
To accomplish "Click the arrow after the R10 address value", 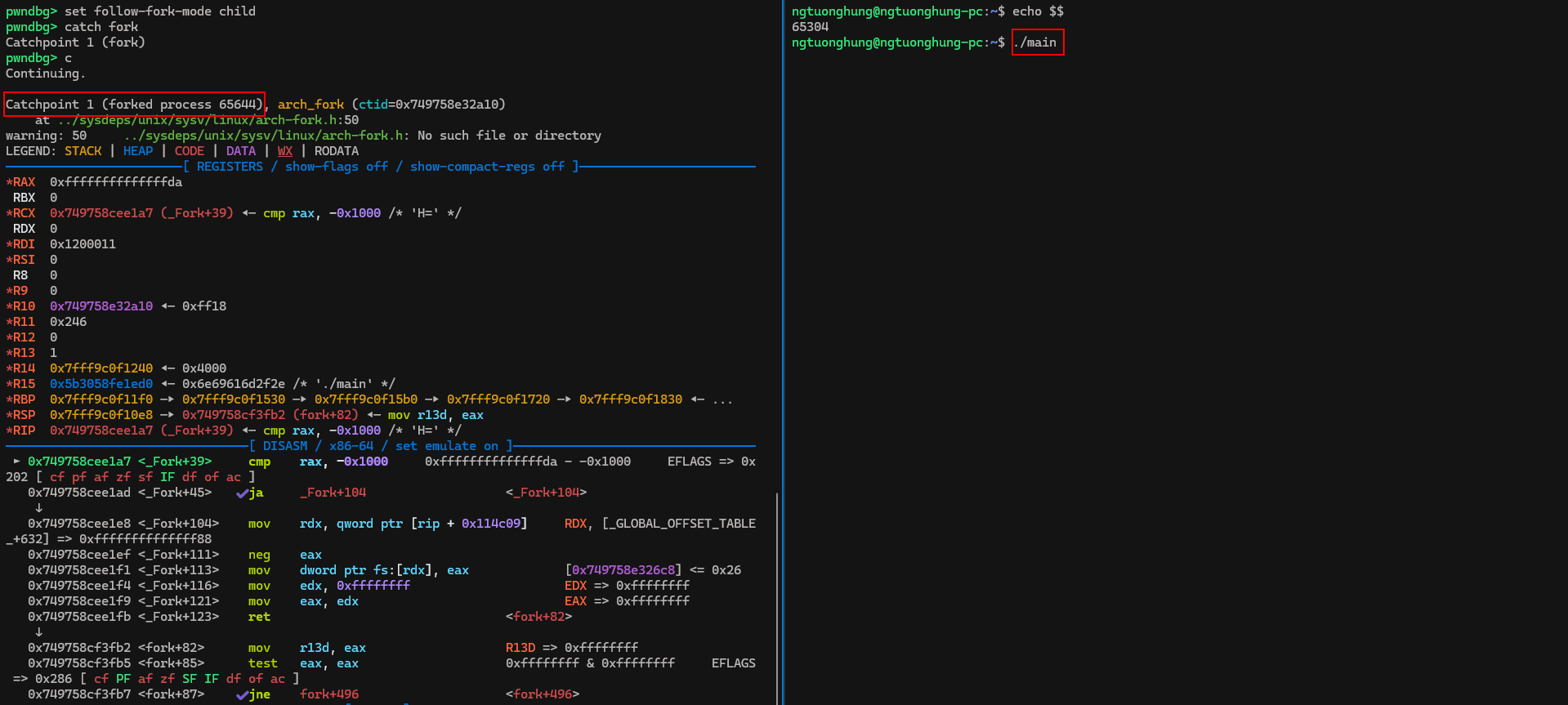I will coord(168,306).
